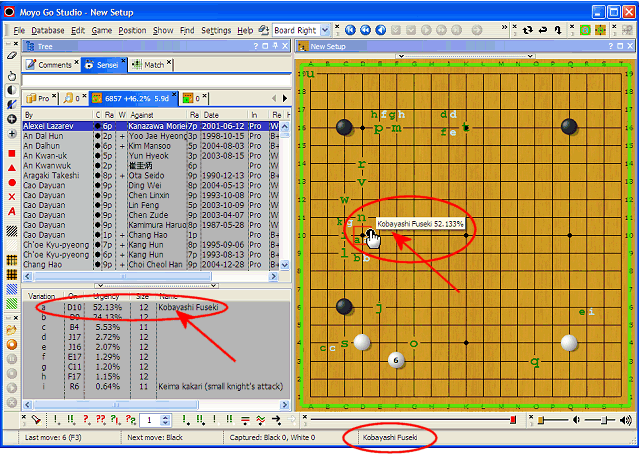
Task: Adjust the move position slider handle
Action: (513, 420)
